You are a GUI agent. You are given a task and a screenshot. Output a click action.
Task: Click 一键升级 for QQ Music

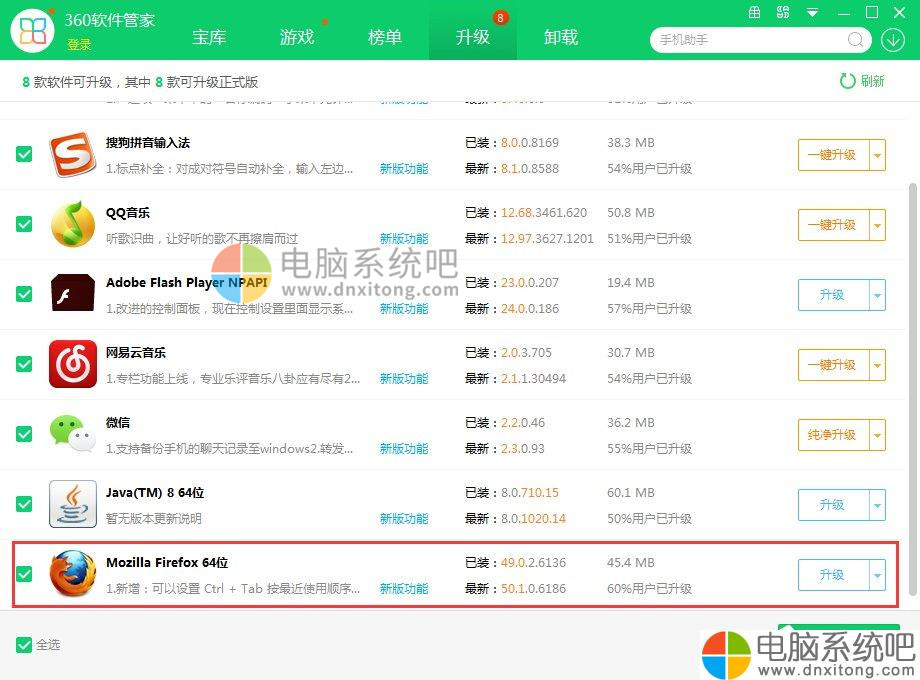pyautogui.click(x=833, y=225)
